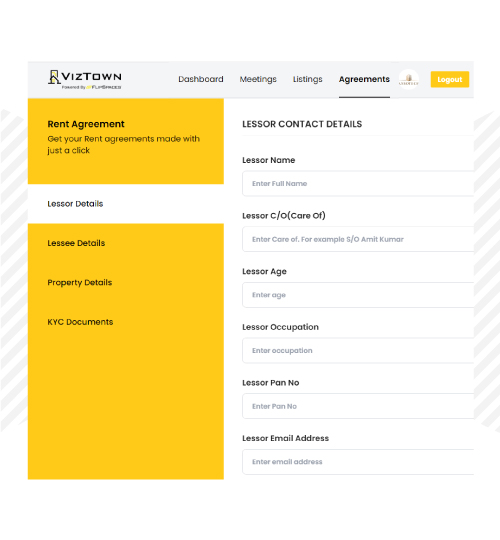This screenshot has height=540, width=500.
Task: Click the VizTown logo icon
Action: (x=54, y=77)
